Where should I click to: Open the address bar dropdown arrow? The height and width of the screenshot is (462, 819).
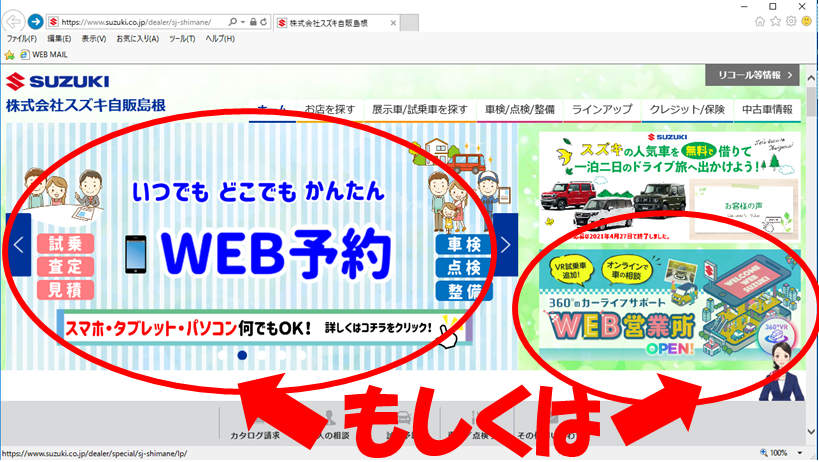(242, 22)
